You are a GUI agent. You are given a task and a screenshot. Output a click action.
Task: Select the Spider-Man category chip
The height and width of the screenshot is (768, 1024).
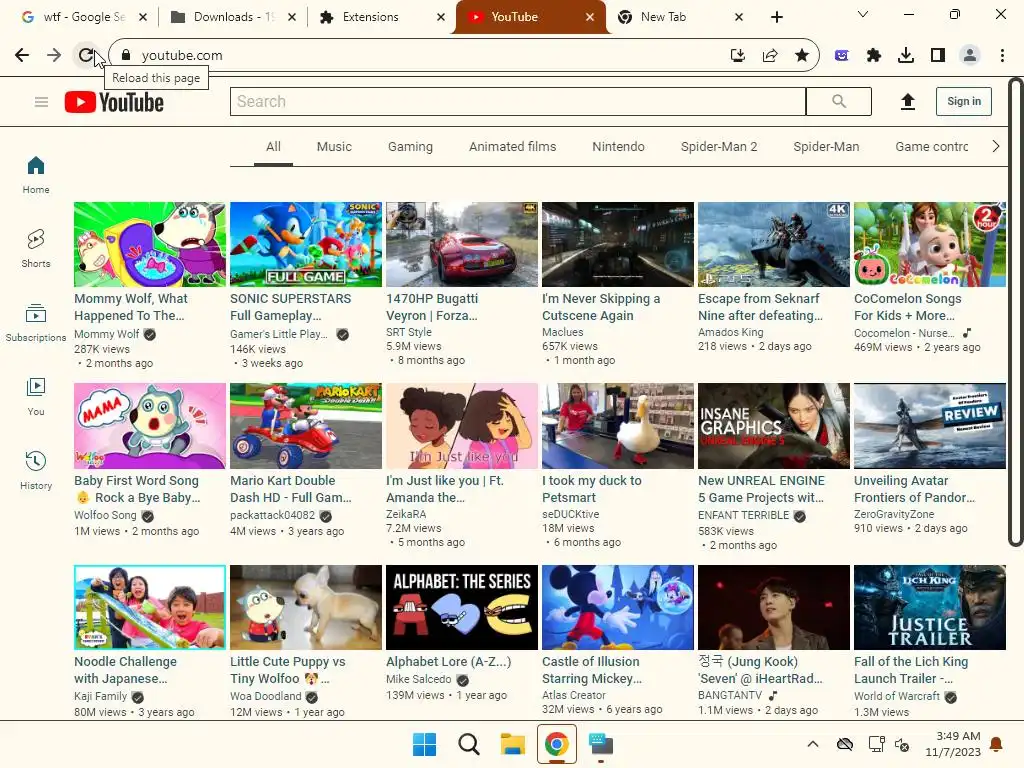[x=826, y=147]
